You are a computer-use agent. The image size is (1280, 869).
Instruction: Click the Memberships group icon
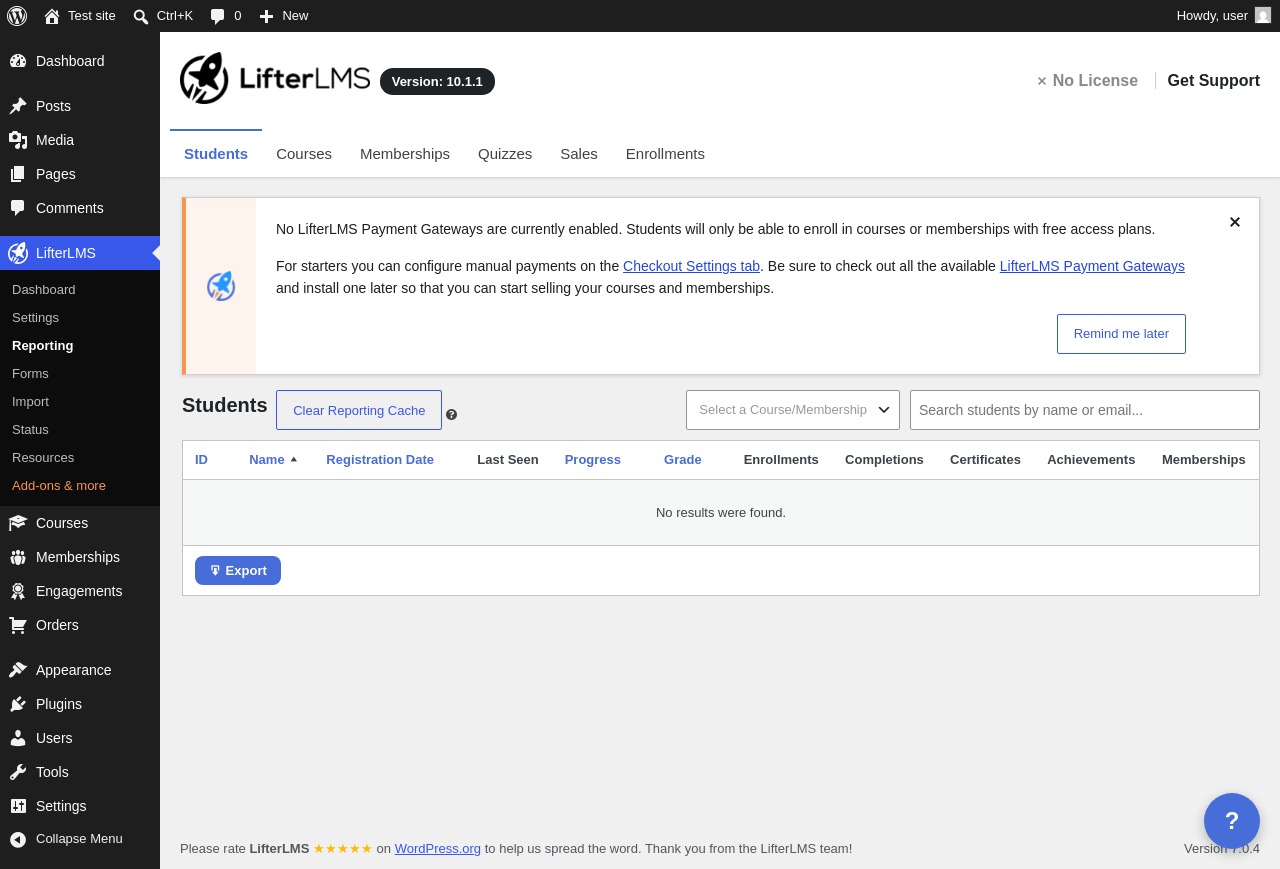[18, 557]
